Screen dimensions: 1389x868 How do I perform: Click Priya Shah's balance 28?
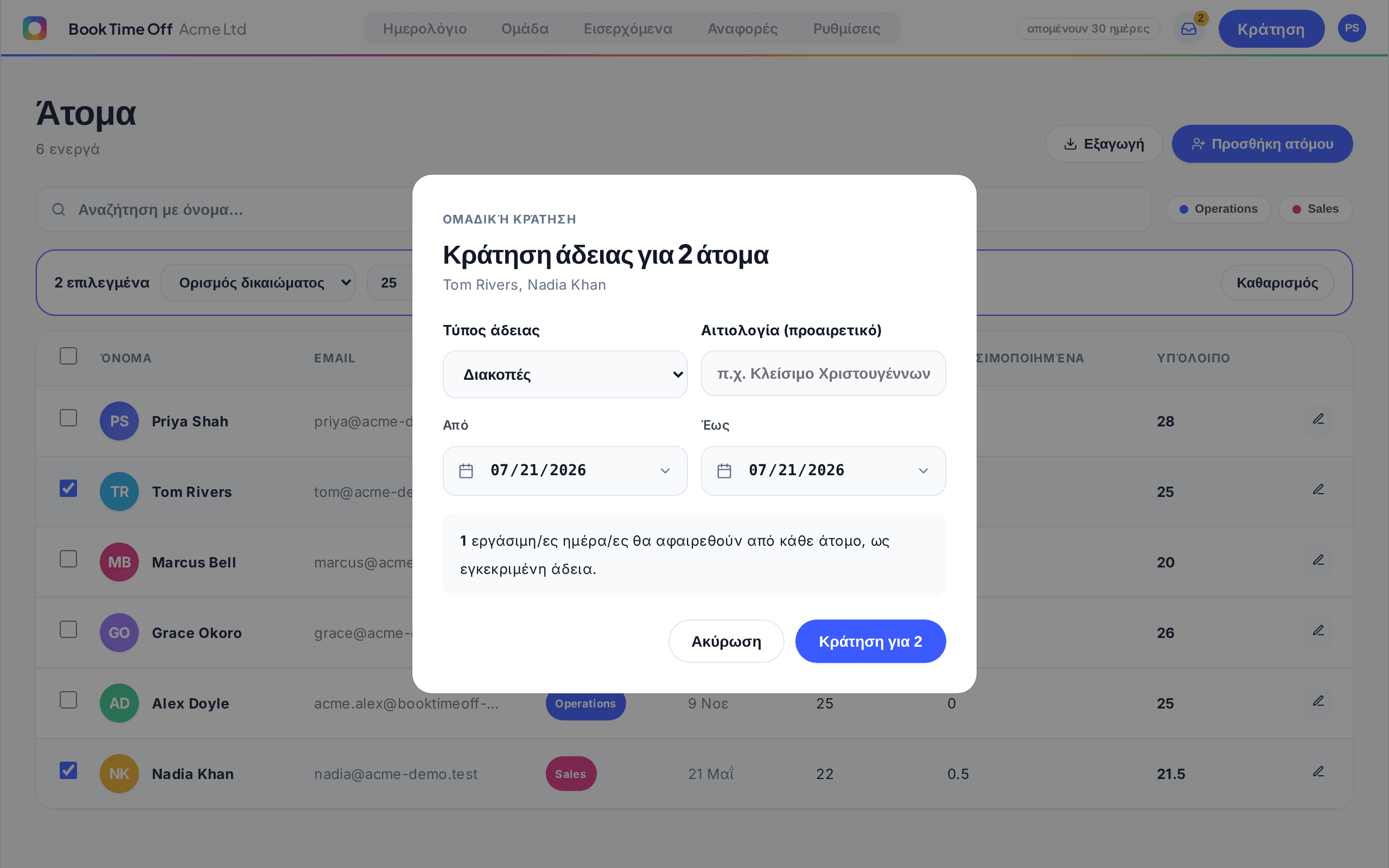(x=1165, y=421)
